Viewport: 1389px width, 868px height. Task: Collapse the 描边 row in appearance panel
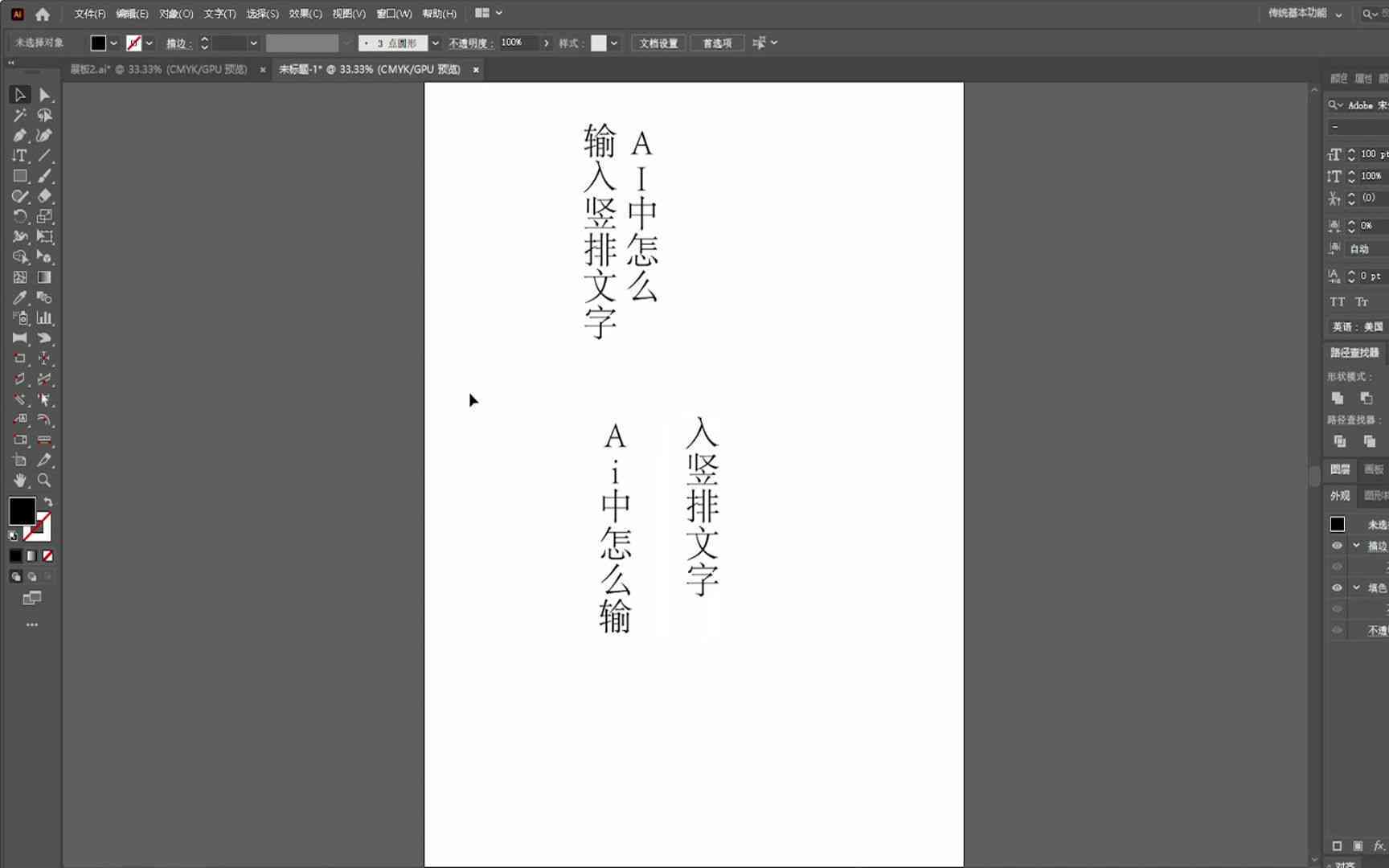pyautogui.click(x=1357, y=546)
